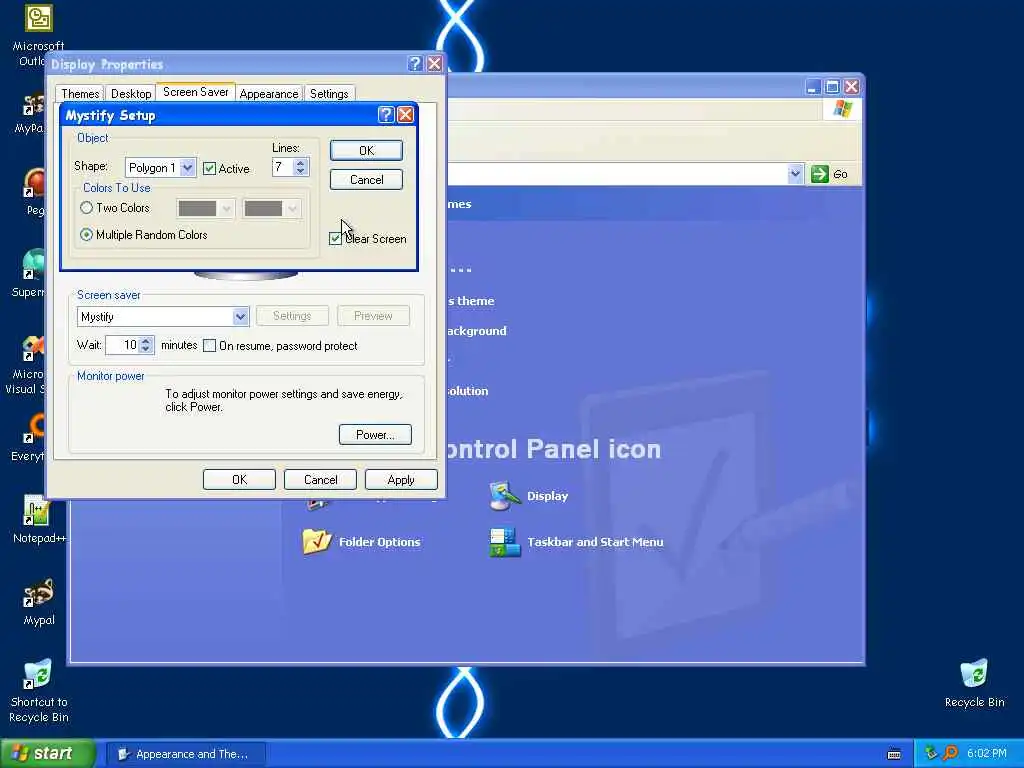Open Microsoft Outlook desktop icon
Viewport: 1024px width, 768px height.
(x=39, y=19)
